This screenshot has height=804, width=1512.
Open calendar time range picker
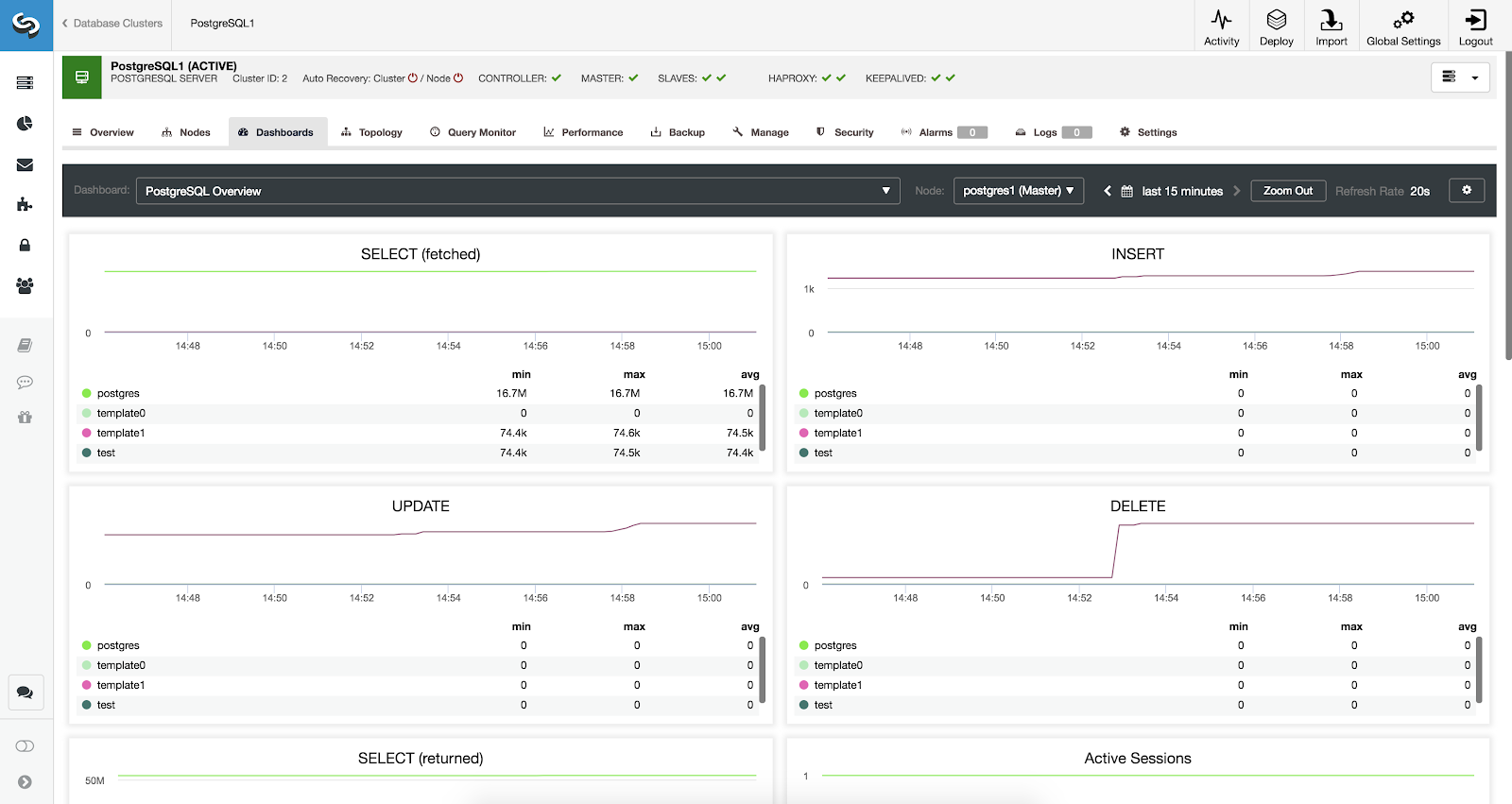[1126, 191]
